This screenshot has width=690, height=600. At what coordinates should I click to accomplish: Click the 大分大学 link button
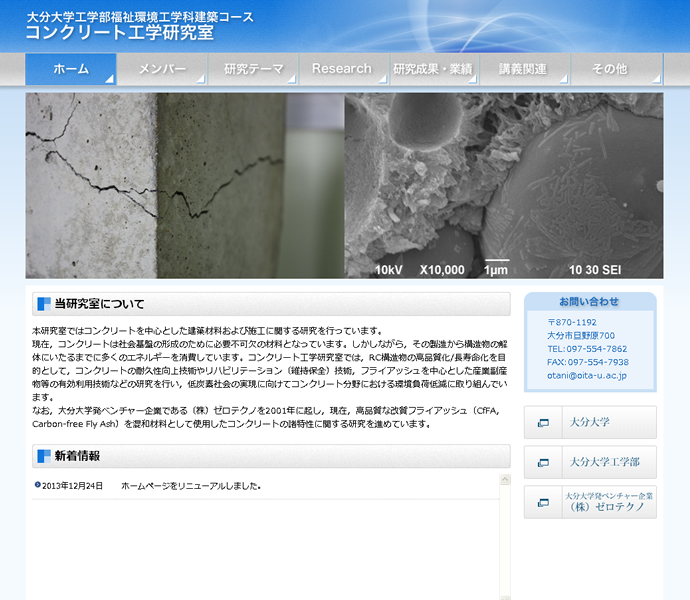click(x=590, y=422)
